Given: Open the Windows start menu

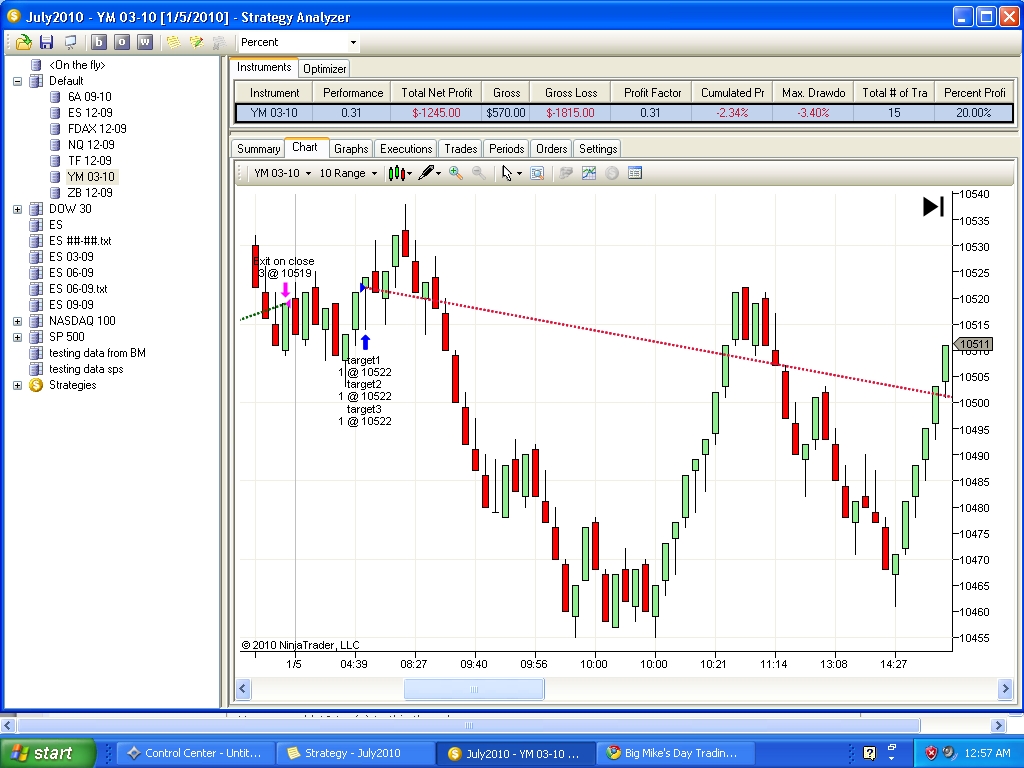Looking at the screenshot, I should tap(48, 753).
